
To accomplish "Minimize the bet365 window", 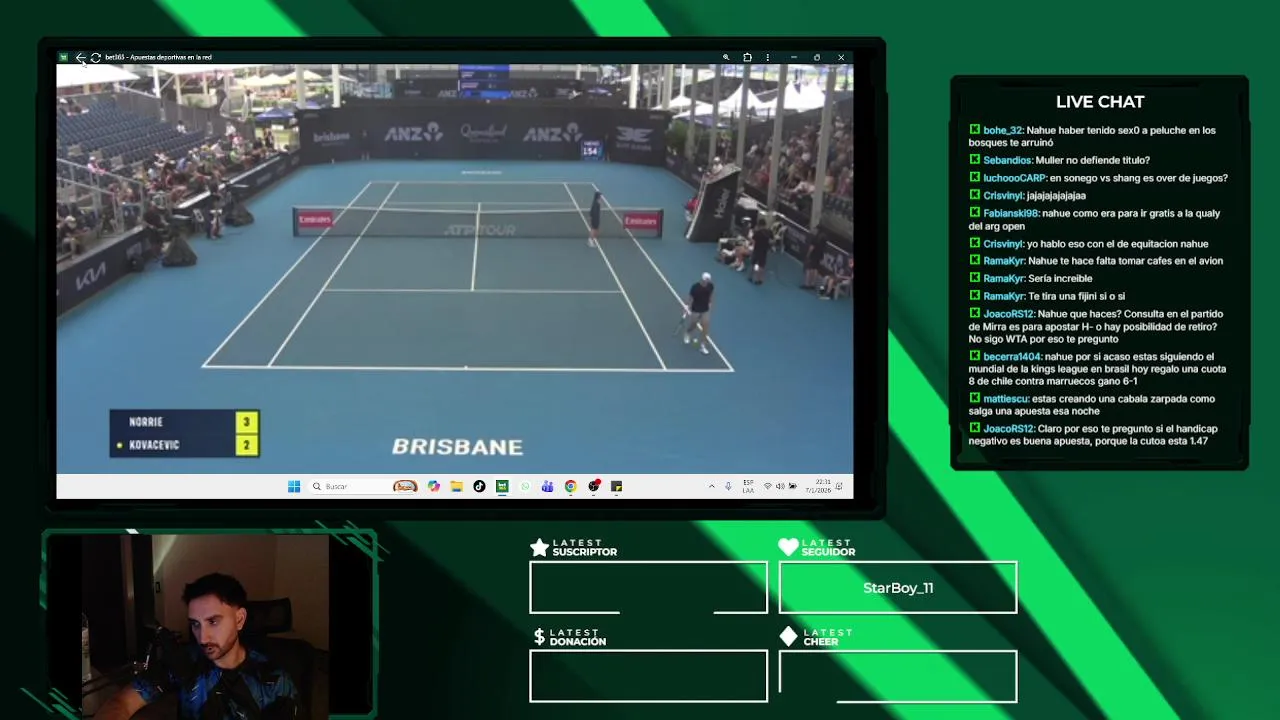I will point(793,57).
